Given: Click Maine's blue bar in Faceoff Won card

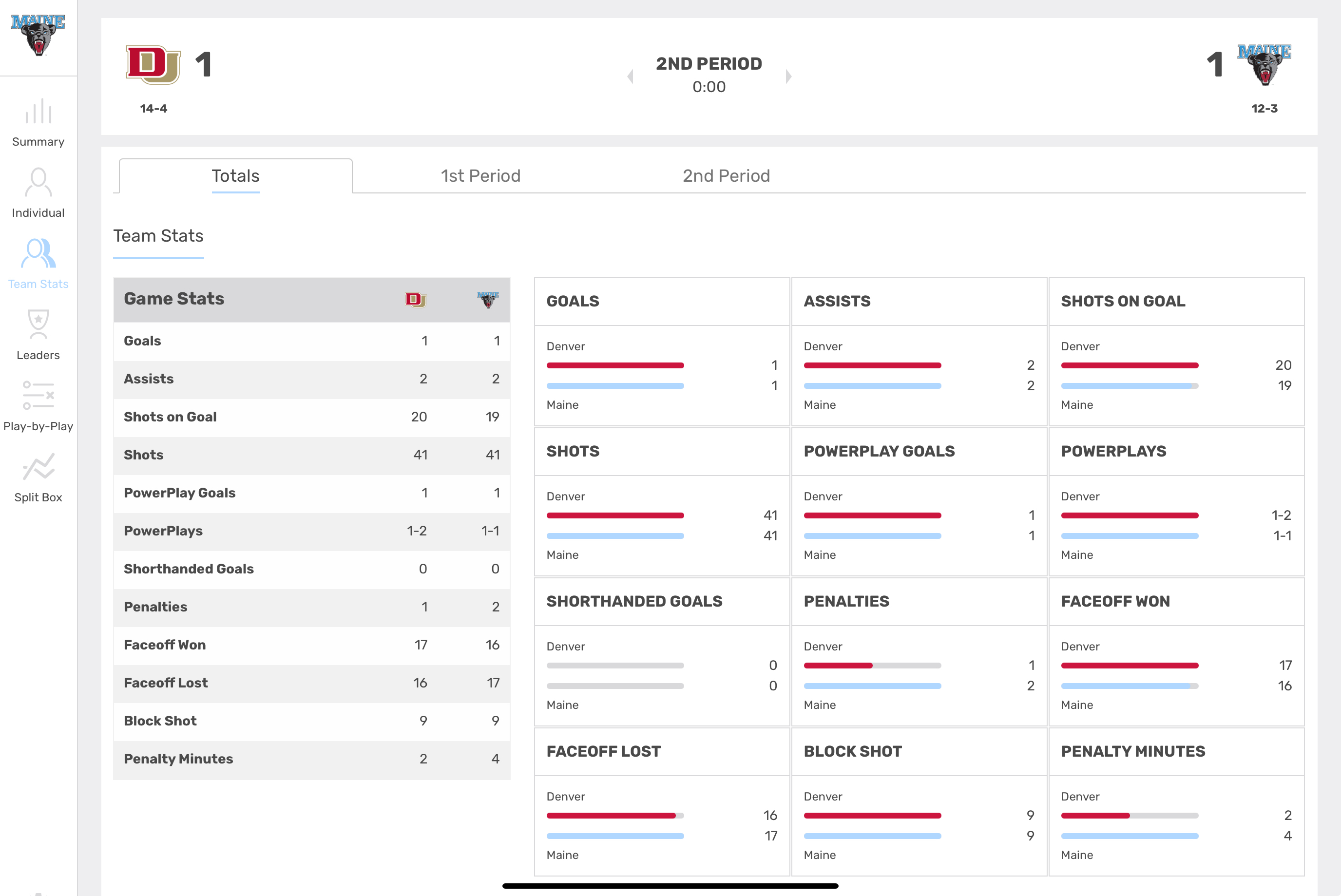Looking at the screenshot, I should [1126, 686].
